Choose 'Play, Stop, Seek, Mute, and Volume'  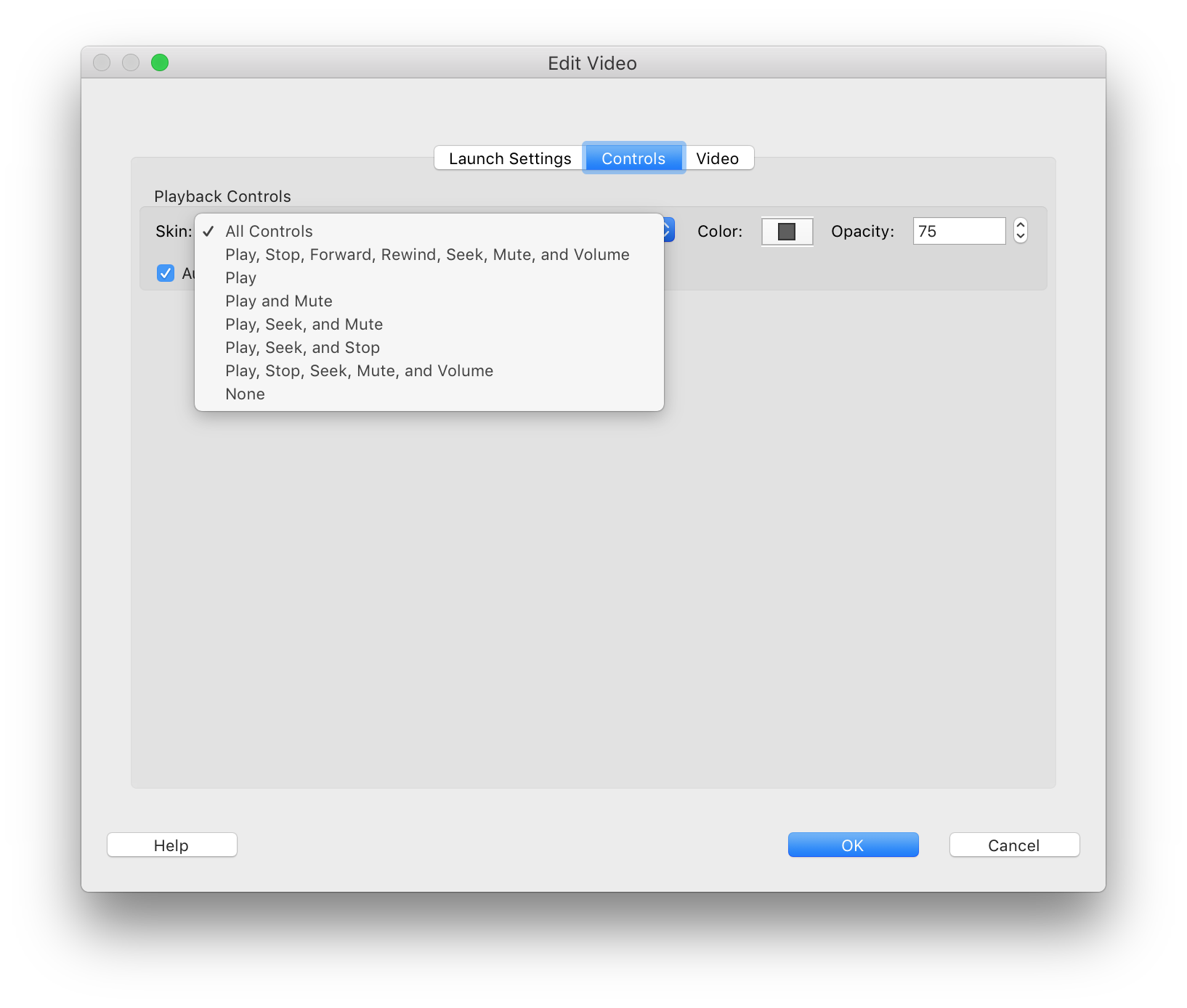click(359, 371)
